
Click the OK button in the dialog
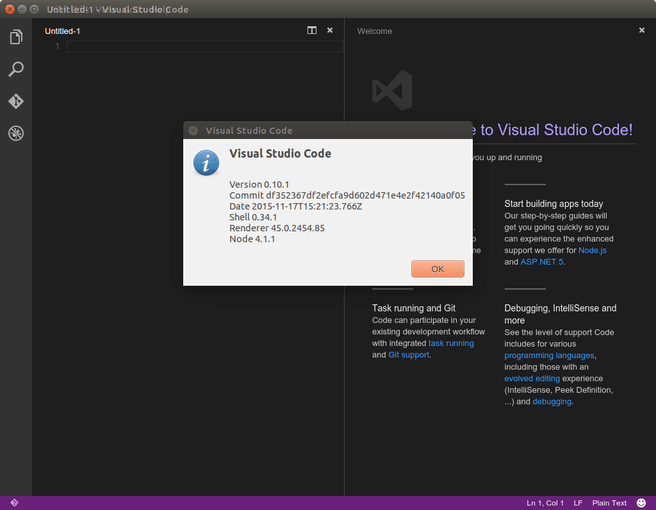pyautogui.click(x=437, y=269)
